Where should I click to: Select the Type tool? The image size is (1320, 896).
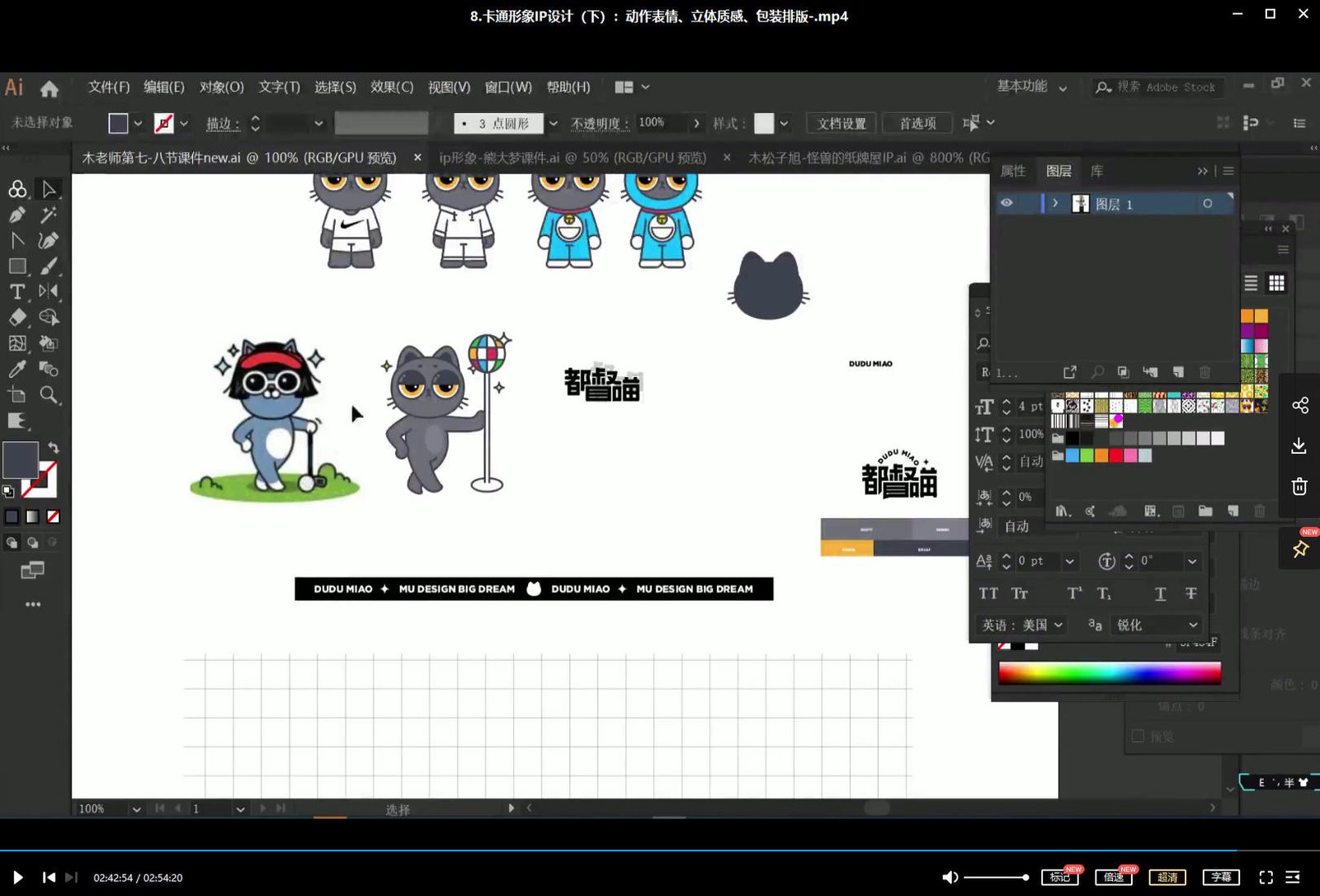(x=16, y=292)
